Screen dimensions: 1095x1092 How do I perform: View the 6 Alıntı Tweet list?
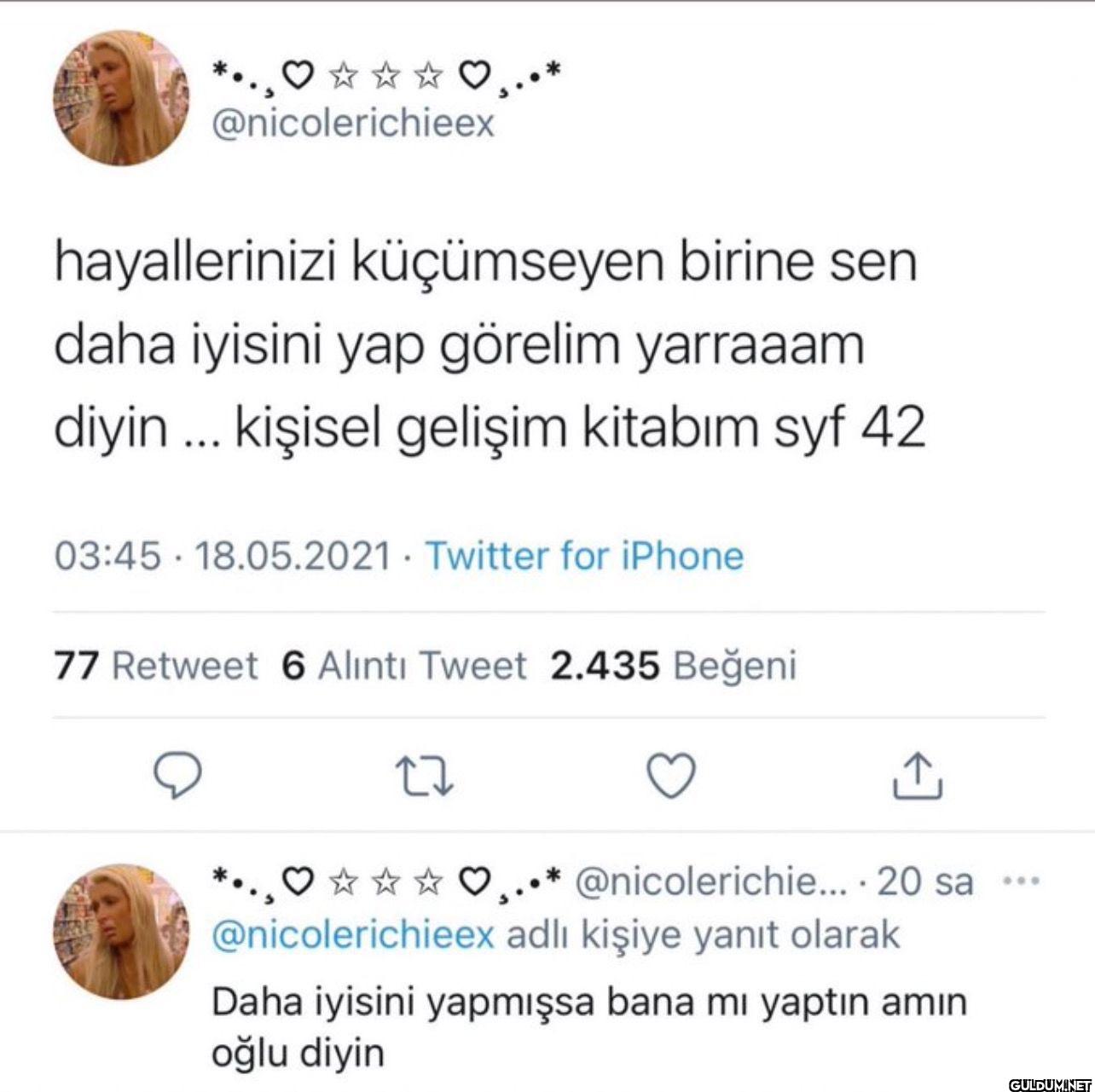click(404, 665)
